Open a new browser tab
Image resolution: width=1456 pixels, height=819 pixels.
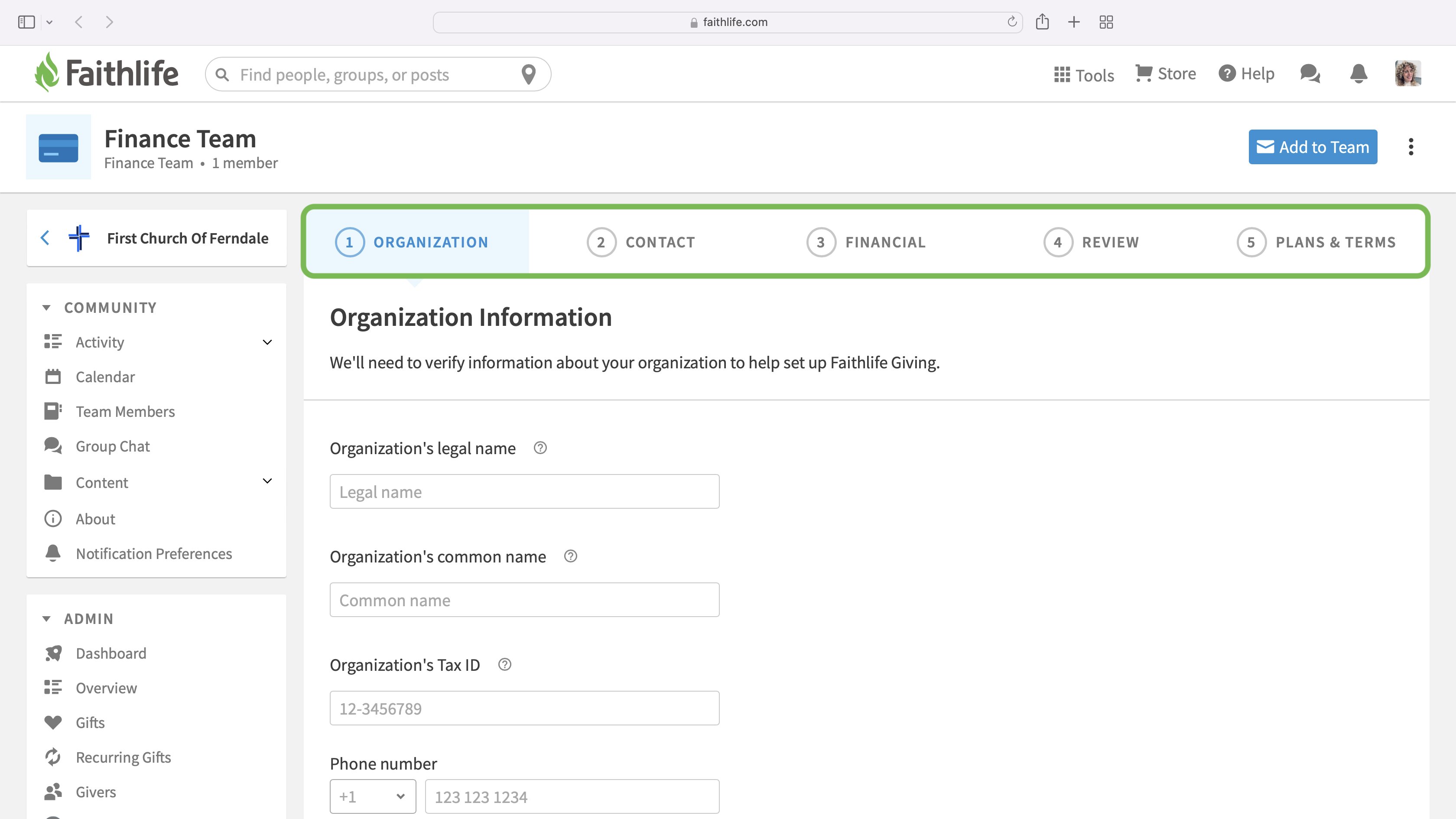[1074, 22]
